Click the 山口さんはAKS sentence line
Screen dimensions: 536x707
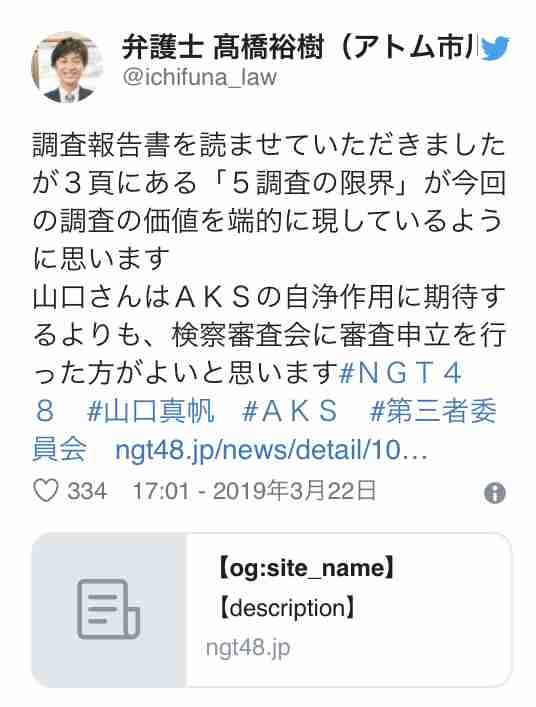coord(269,297)
